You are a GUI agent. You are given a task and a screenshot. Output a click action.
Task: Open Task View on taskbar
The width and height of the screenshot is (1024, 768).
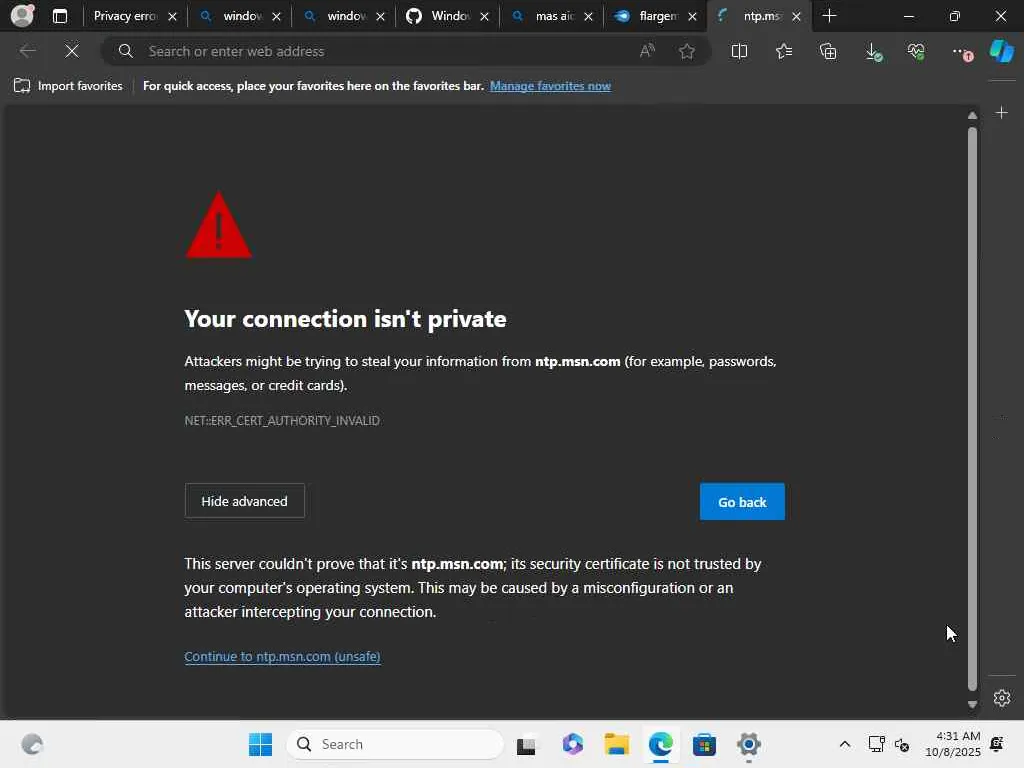point(526,744)
